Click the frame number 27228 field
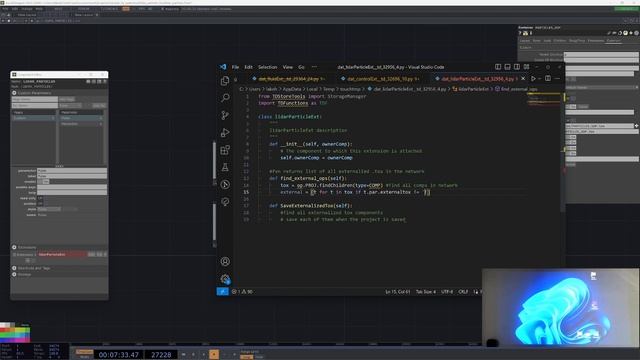640x360 pixels. tap(161, 355)
